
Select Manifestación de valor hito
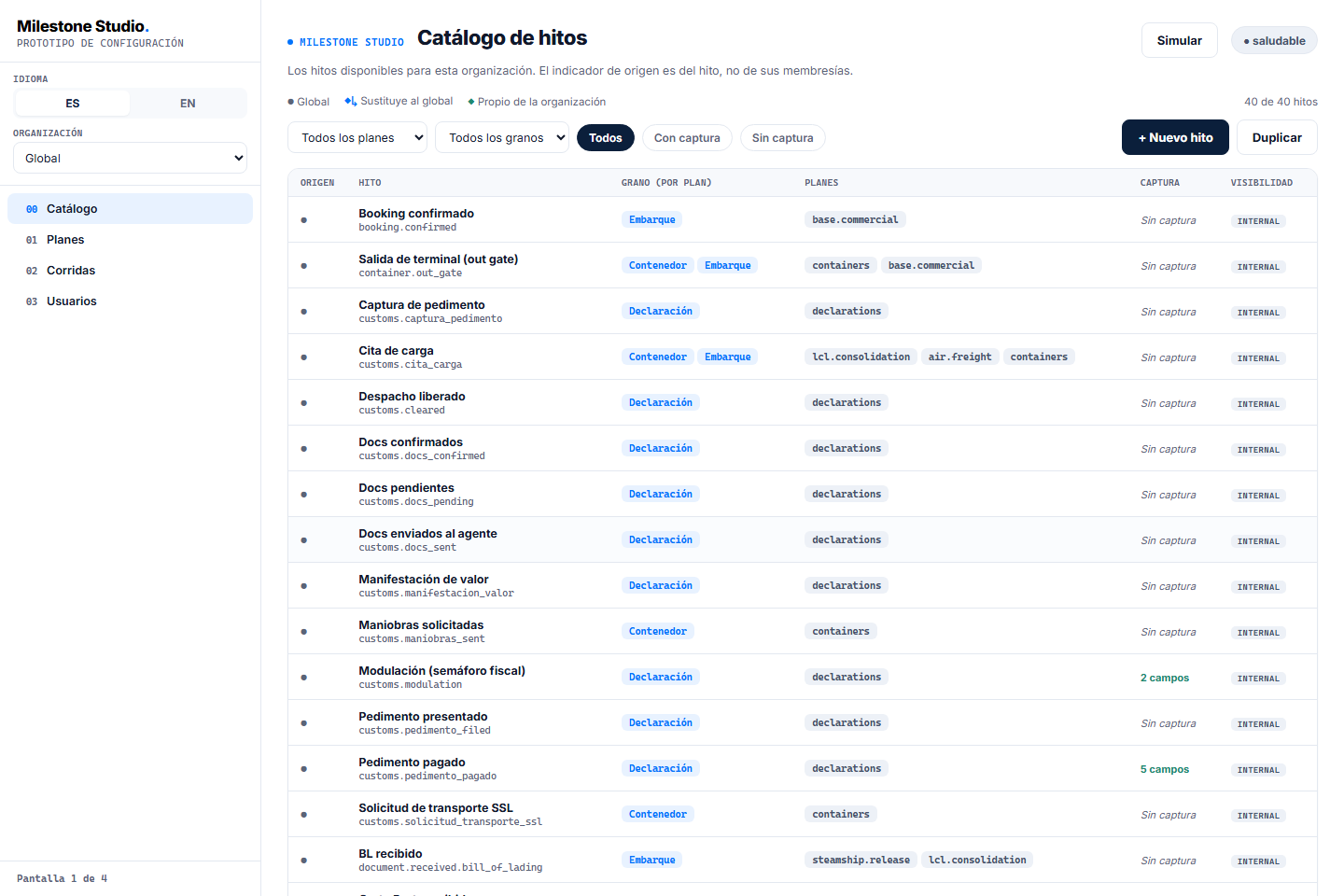click(424, 580)
